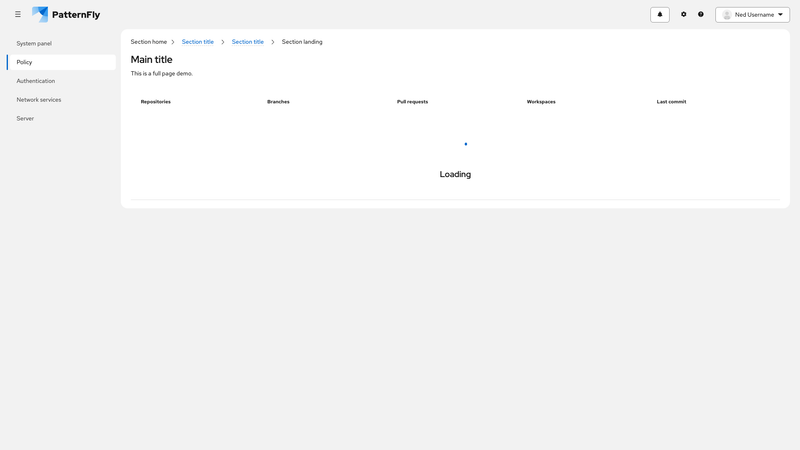Expand the Ned Username dropdown
The width and height of the screenshot is (800, 450).
pos(753,15)
